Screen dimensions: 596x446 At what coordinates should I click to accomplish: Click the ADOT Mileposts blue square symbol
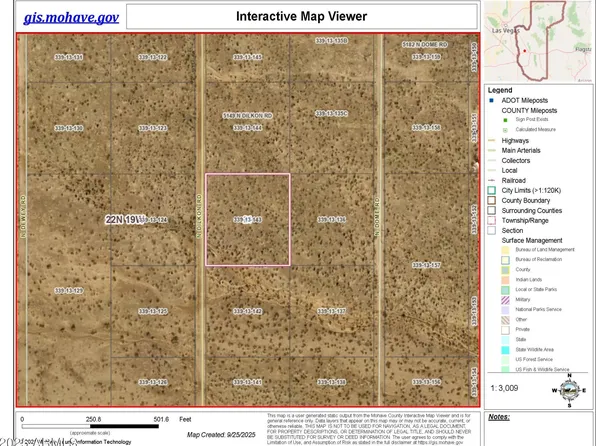491,100
